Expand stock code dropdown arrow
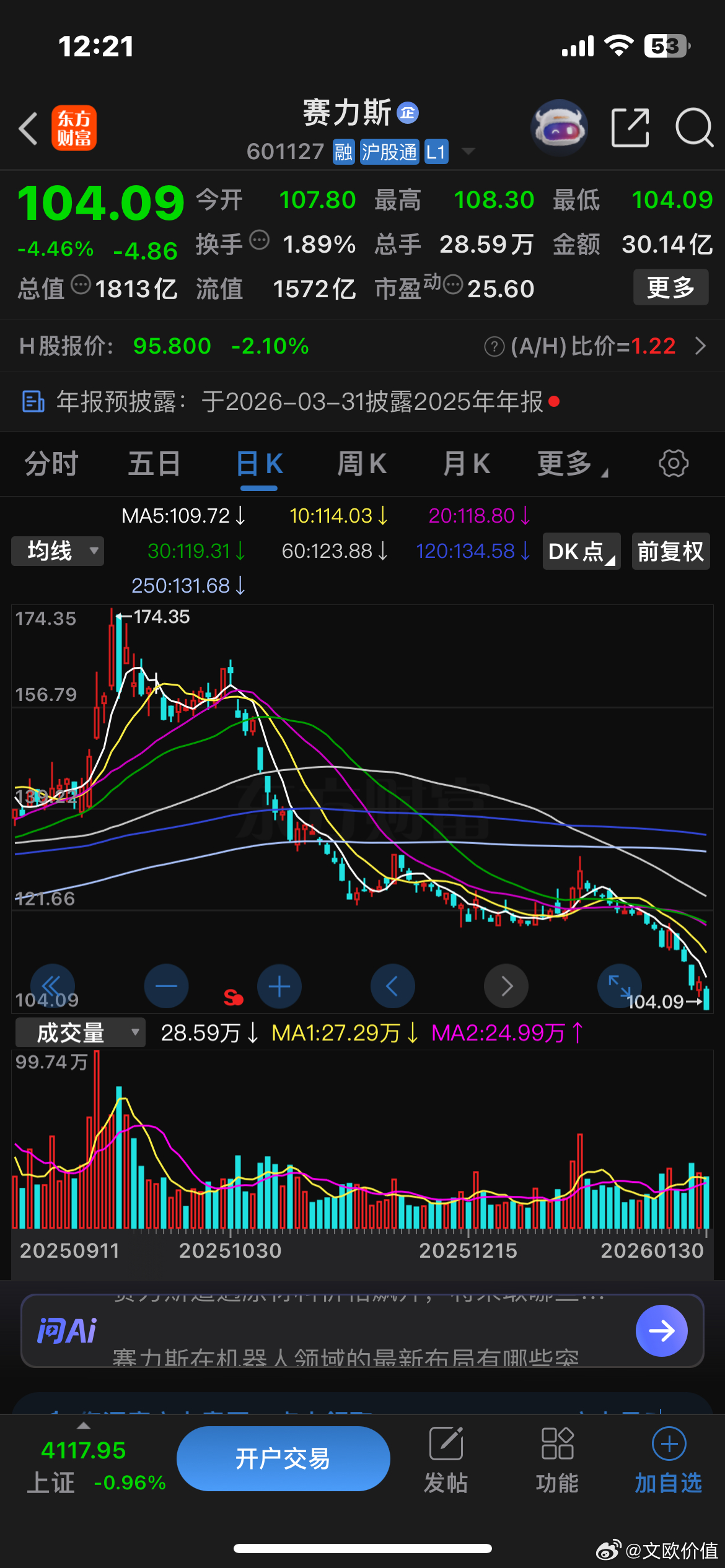This screenshot has height=1568, width=725. tap(469, 152)
